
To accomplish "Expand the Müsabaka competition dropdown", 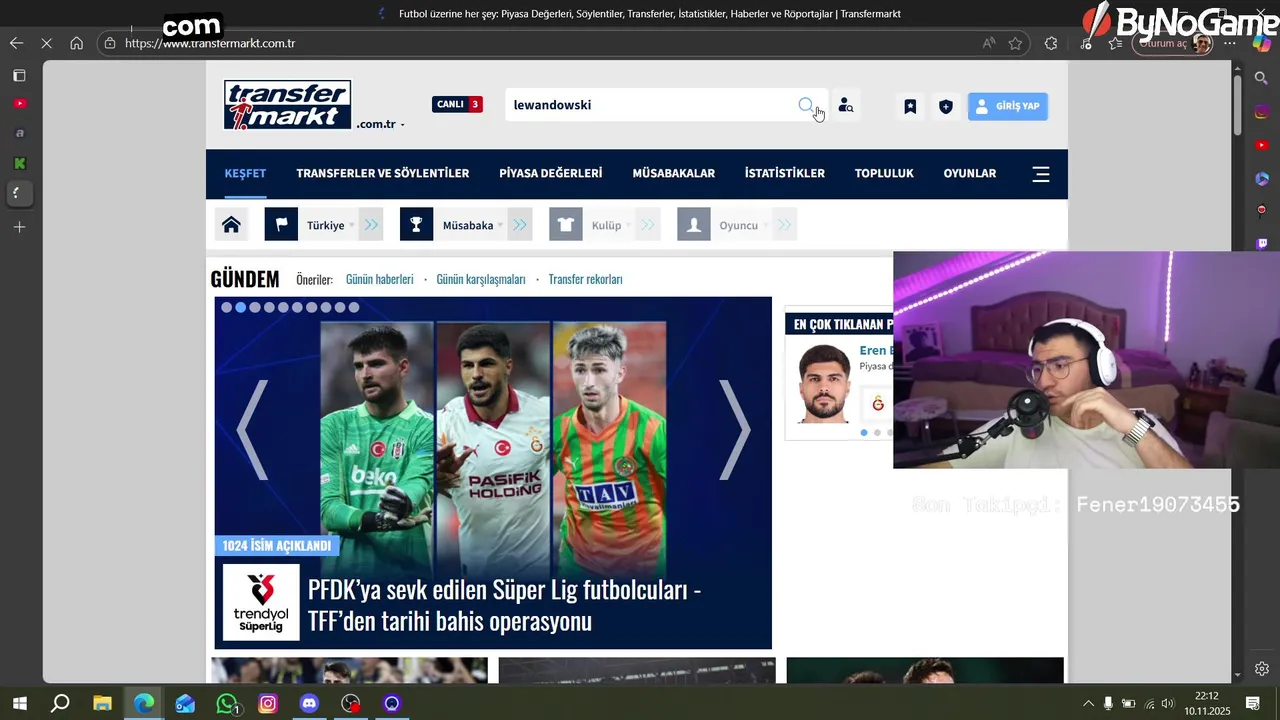I will pyautogui.click(x=469, y=225).
